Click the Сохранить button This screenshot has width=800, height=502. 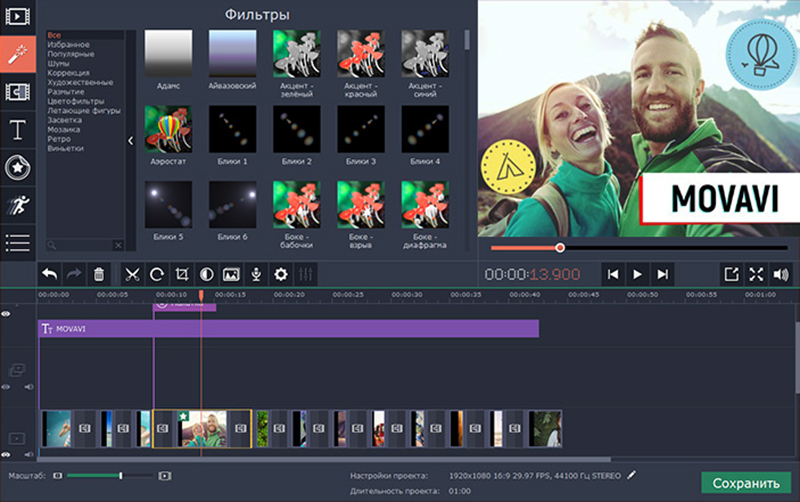point(745,483)
